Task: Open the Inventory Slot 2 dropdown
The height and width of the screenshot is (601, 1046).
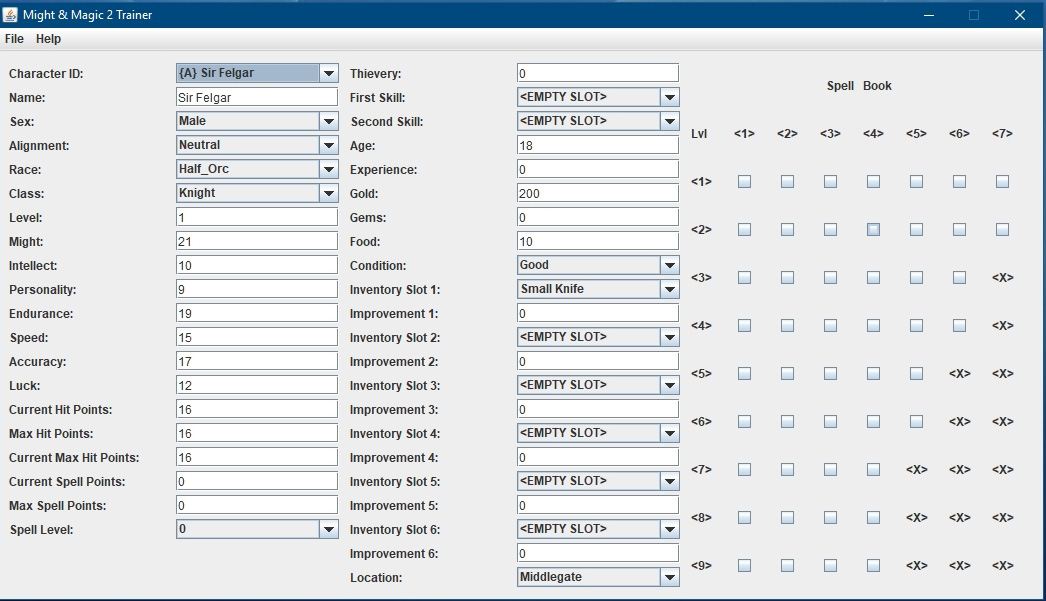Action: coord(598,338)
